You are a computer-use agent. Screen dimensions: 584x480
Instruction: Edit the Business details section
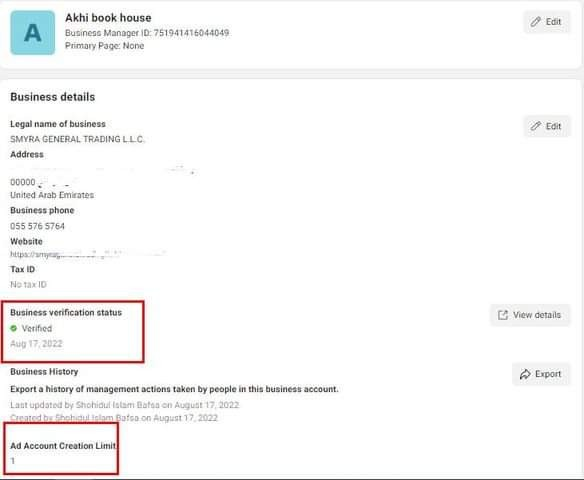(x=546, y=126)
